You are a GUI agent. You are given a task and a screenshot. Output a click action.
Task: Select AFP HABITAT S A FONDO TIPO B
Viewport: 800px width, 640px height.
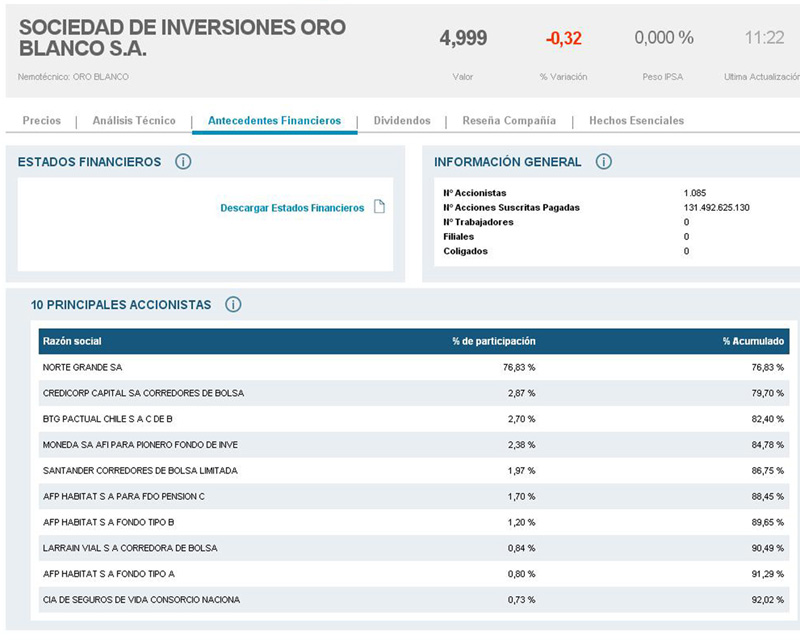[108, 522]
